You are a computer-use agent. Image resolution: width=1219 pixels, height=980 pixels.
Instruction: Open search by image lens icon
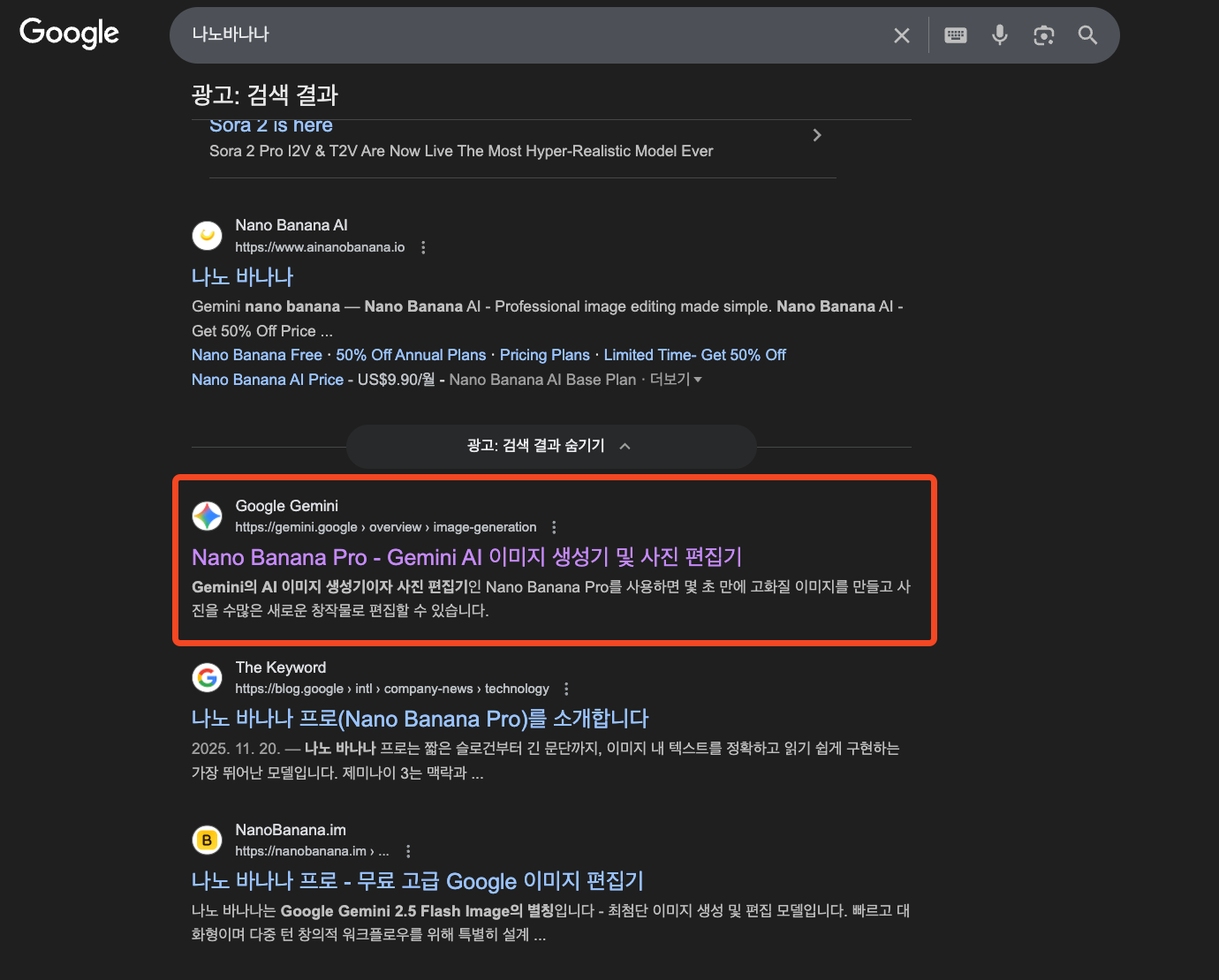click(1043, 35)
